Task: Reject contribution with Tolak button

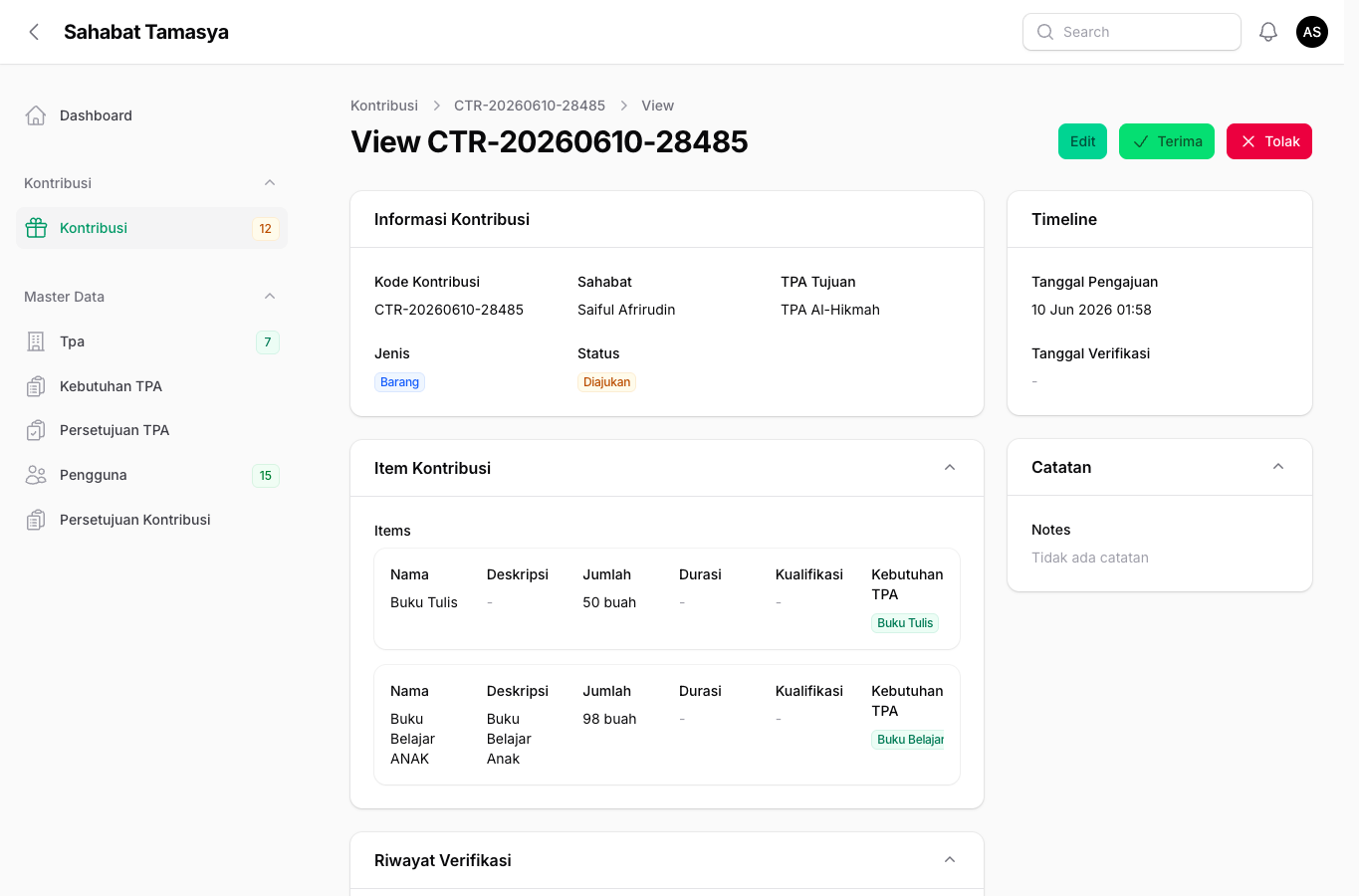Action: [x=1269, y=141]
